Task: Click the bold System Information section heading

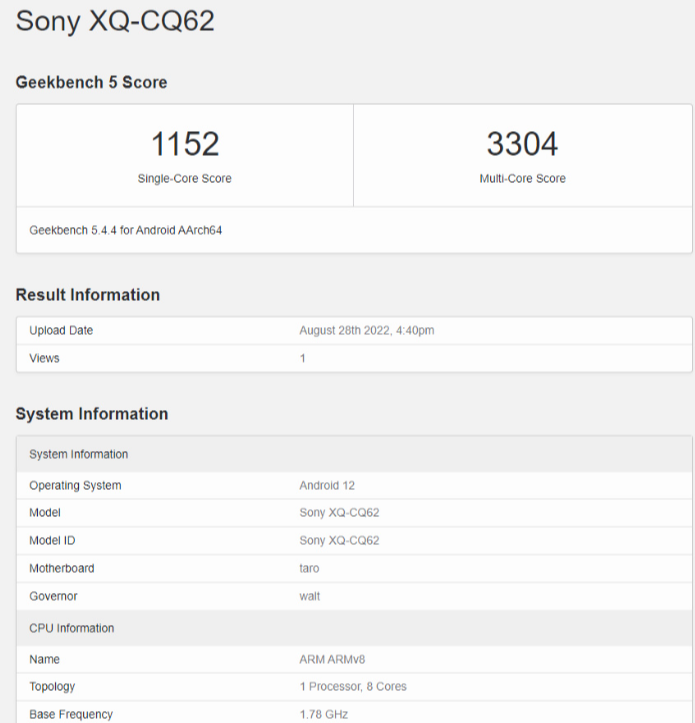Action: (92, 414)
